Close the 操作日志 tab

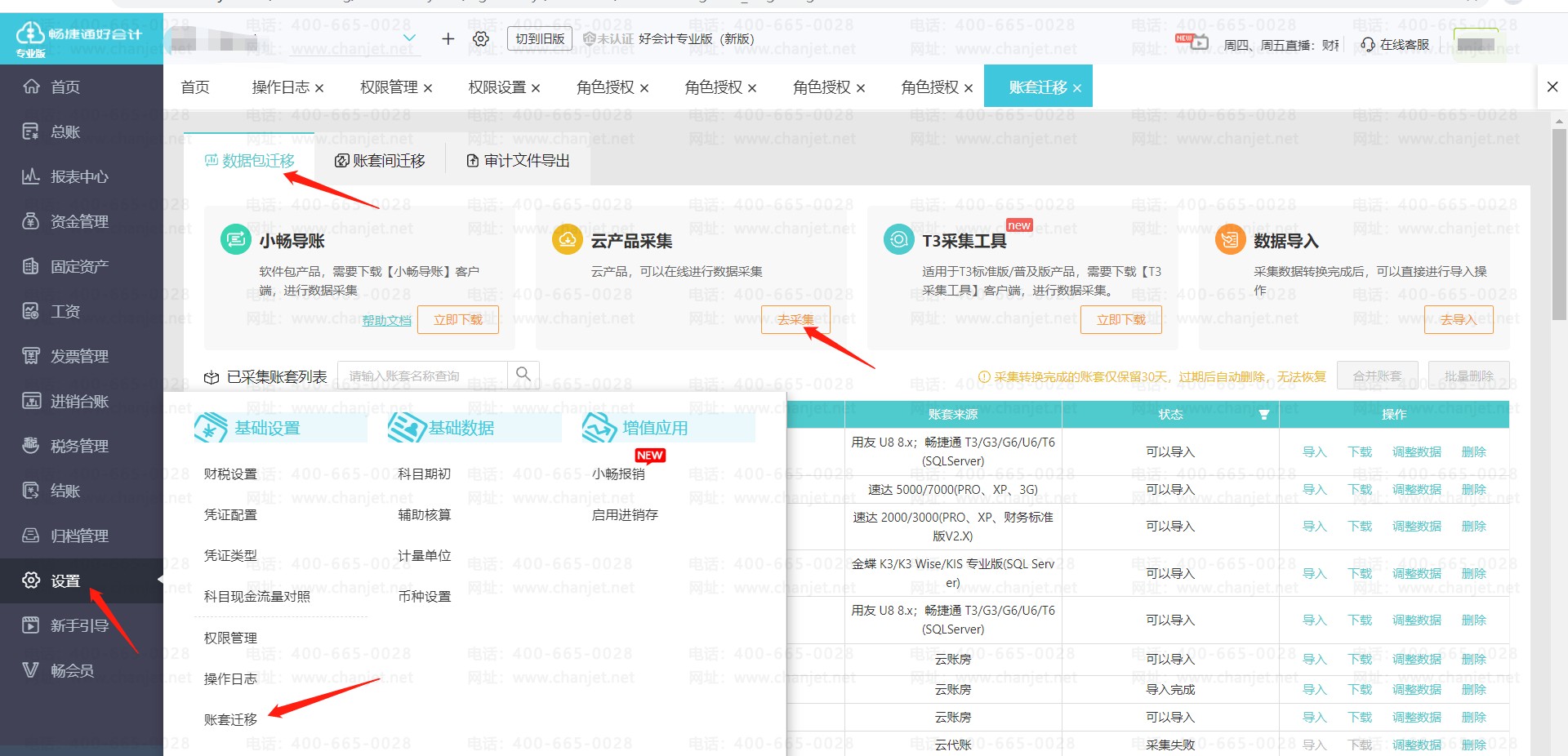pos(319,88)
